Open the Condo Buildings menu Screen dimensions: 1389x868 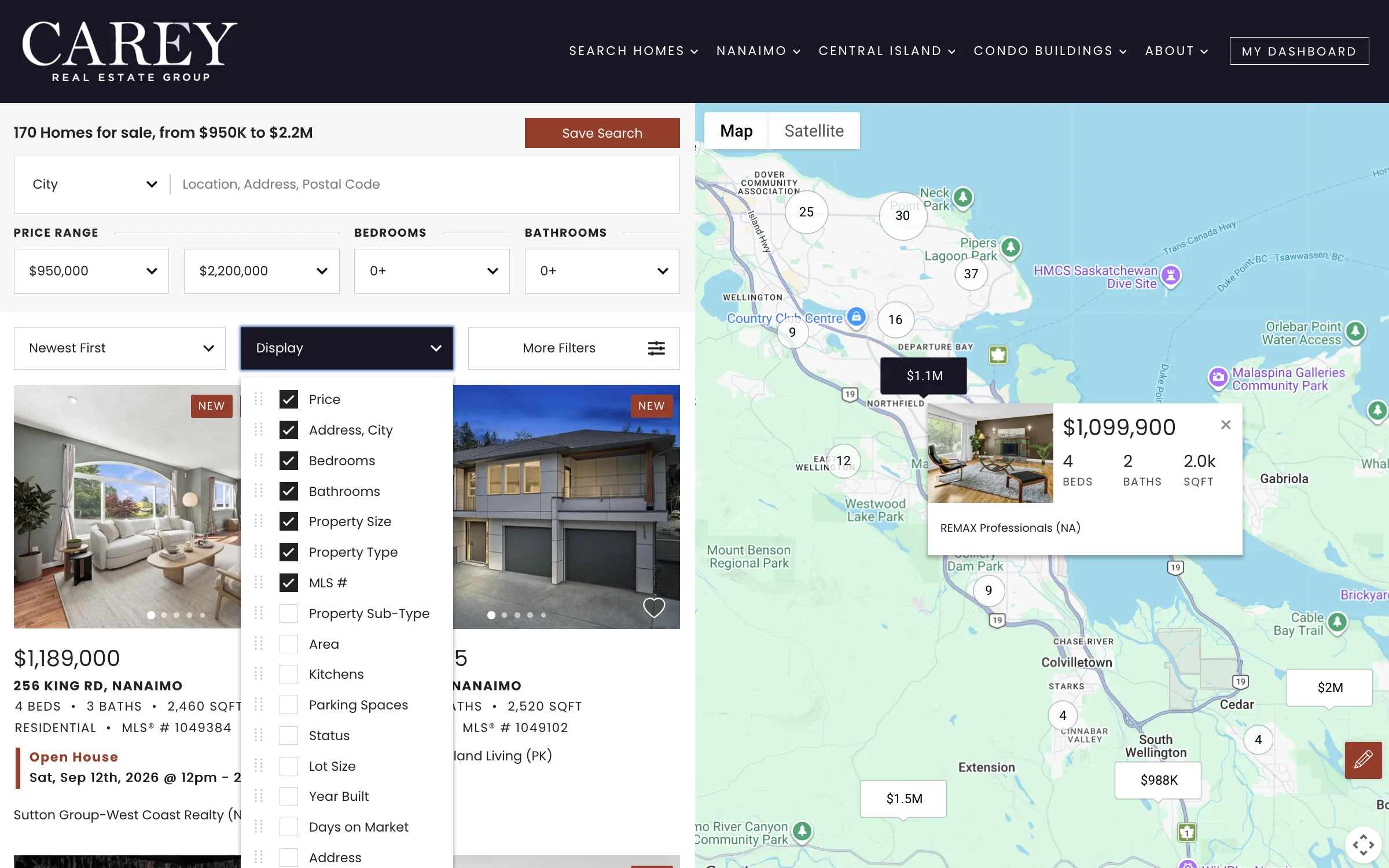point(1050,51)
